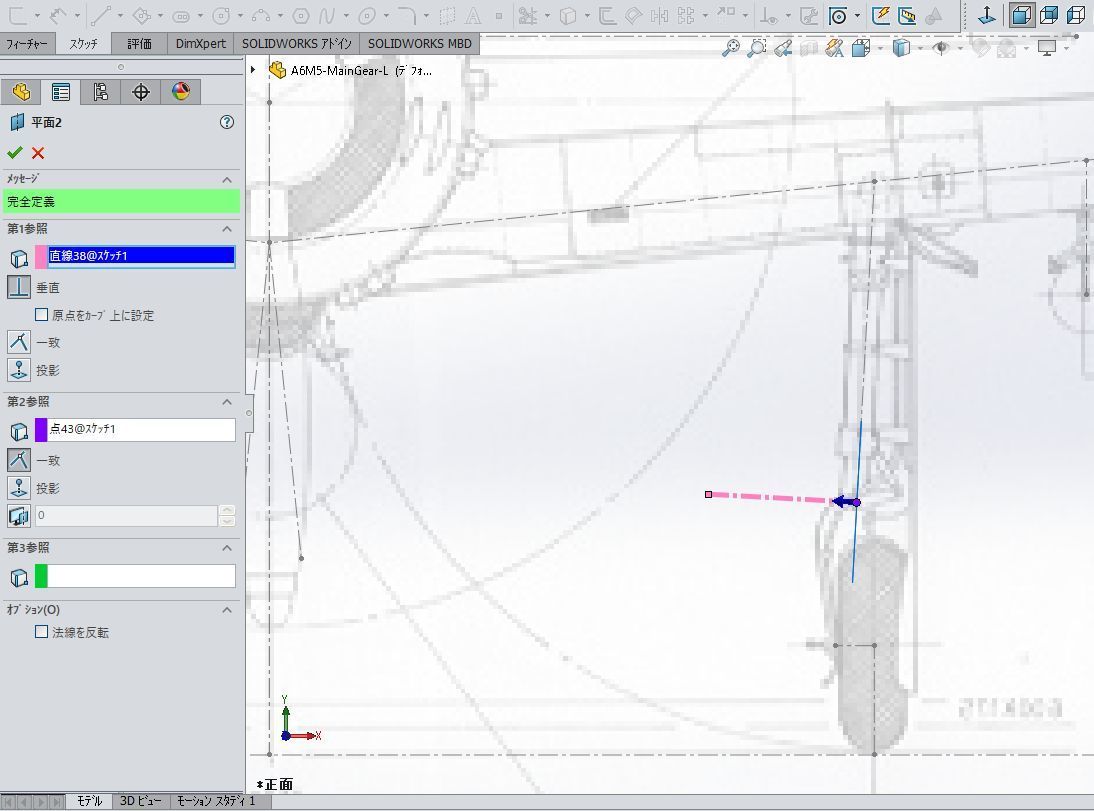This screenshot has width=1094, height=811.
Task: Toggle first reference 一致 coincident option
Action: (x=19, y=342)
